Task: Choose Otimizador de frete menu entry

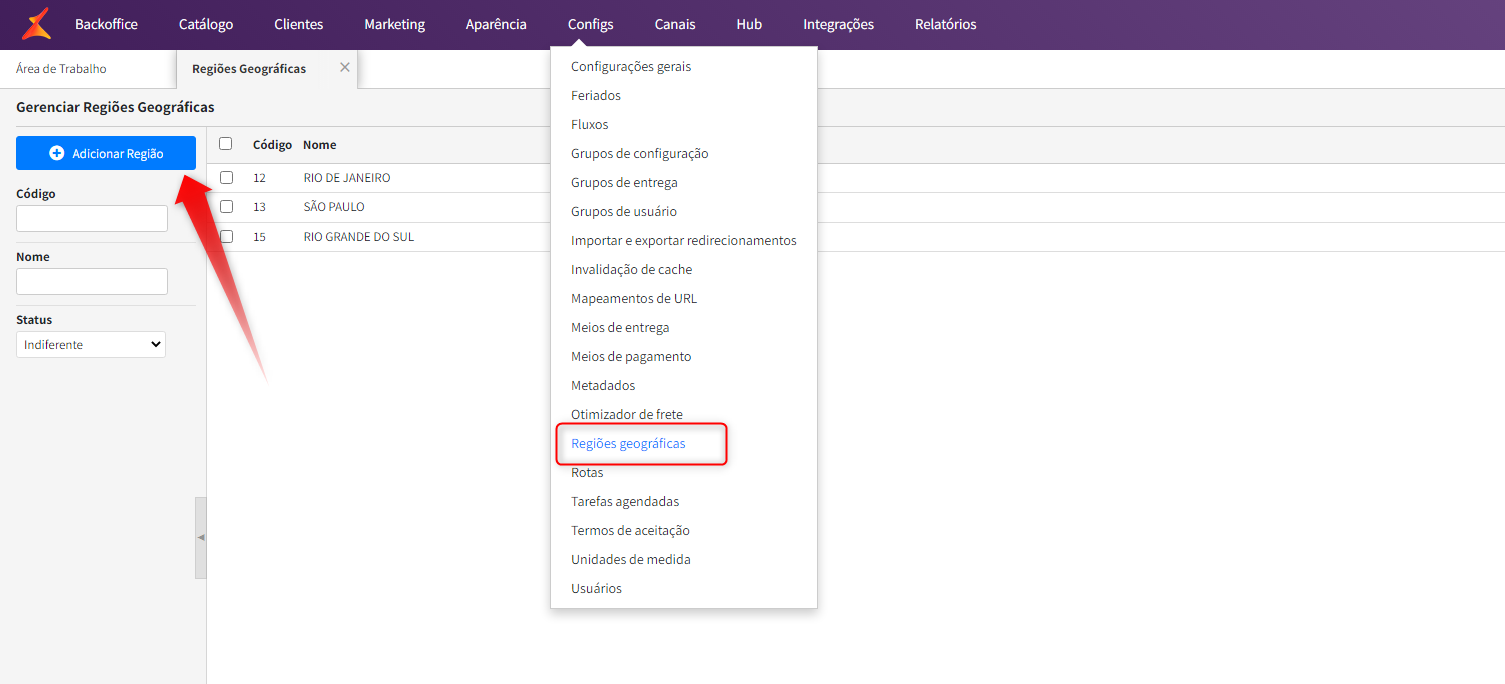Action: point(627,414)
